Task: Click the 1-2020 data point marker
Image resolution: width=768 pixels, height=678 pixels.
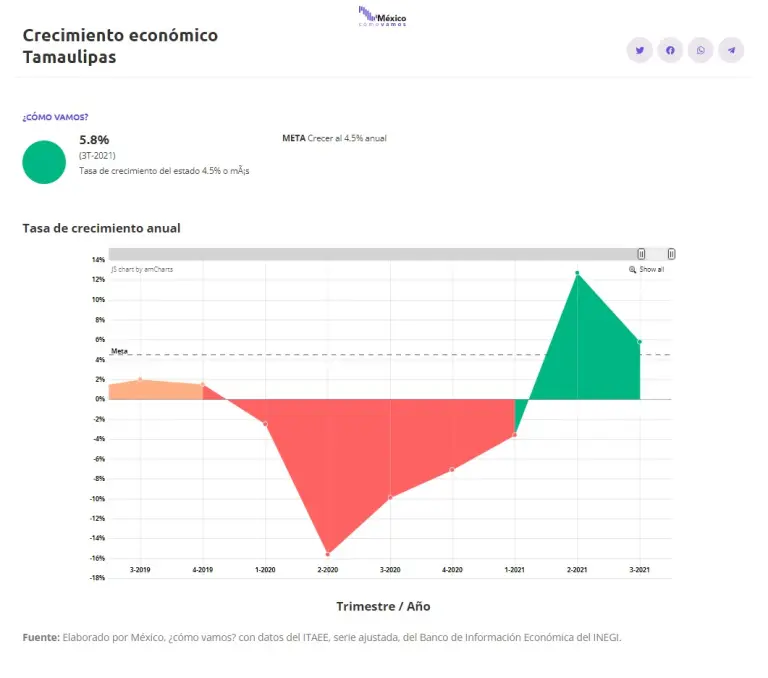Action: pos(265,424)
